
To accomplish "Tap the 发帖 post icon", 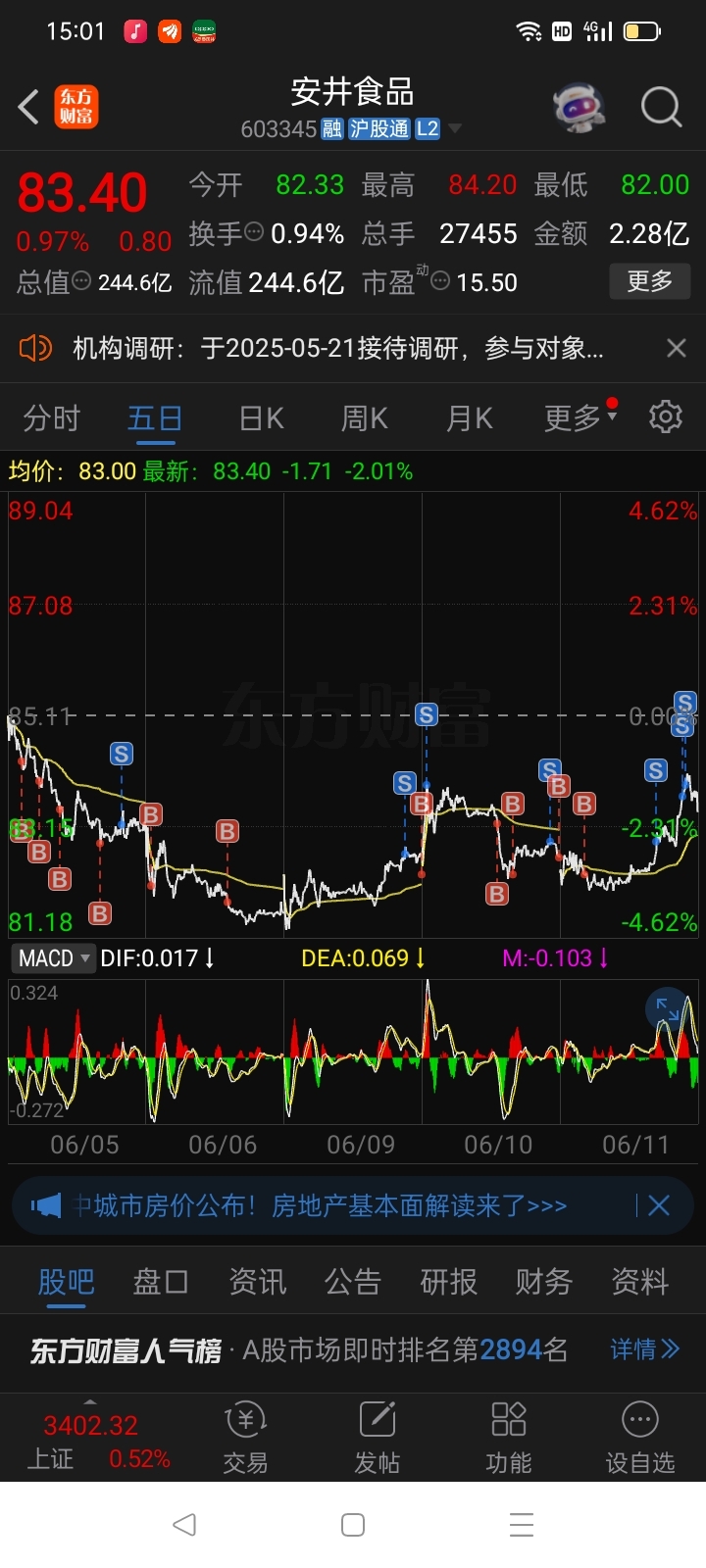I will (x=378, y=1438).
